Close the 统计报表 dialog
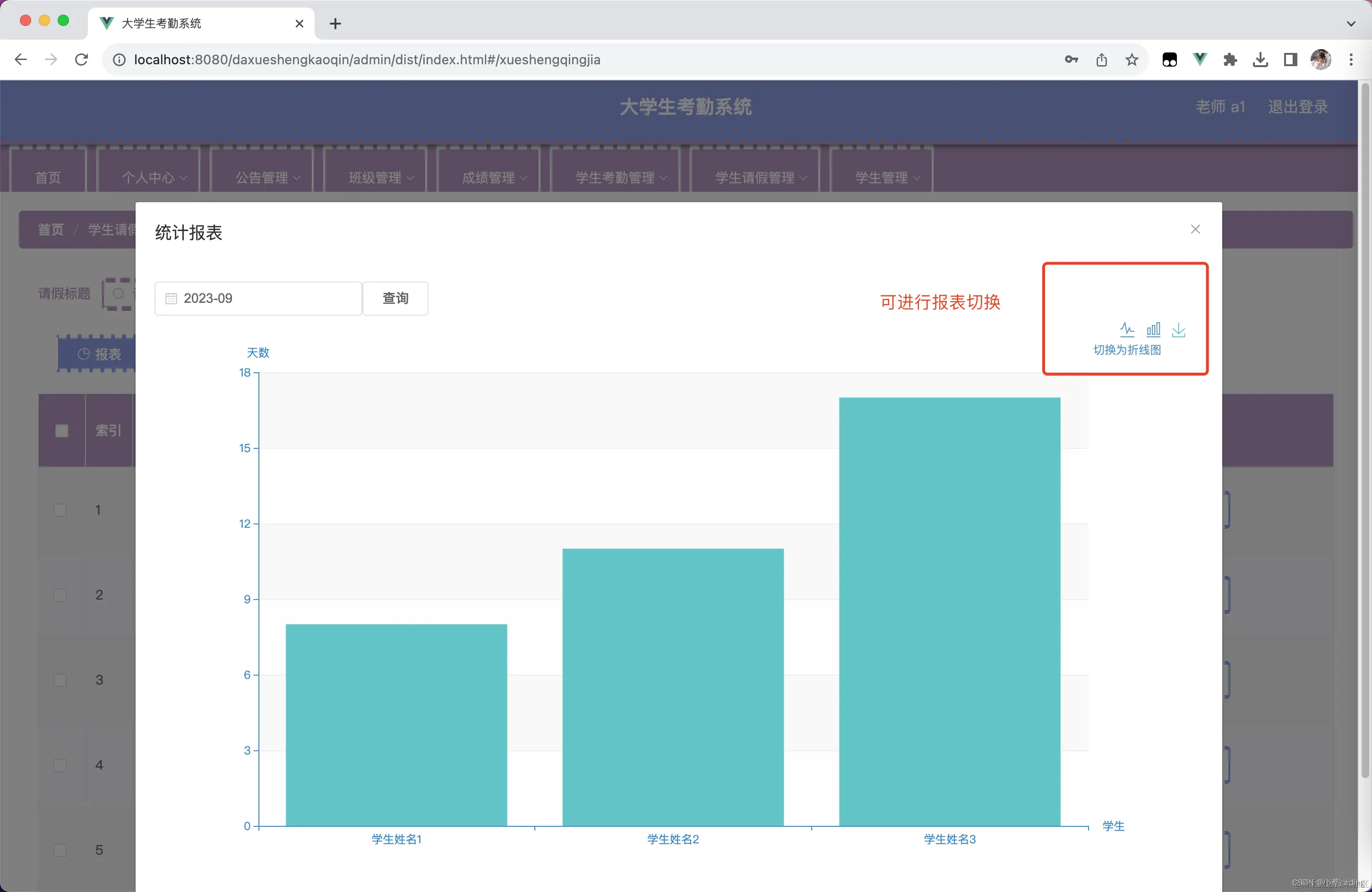Screen dimensions: 1372x892 pyautogui.click(x=1195, y=230)
